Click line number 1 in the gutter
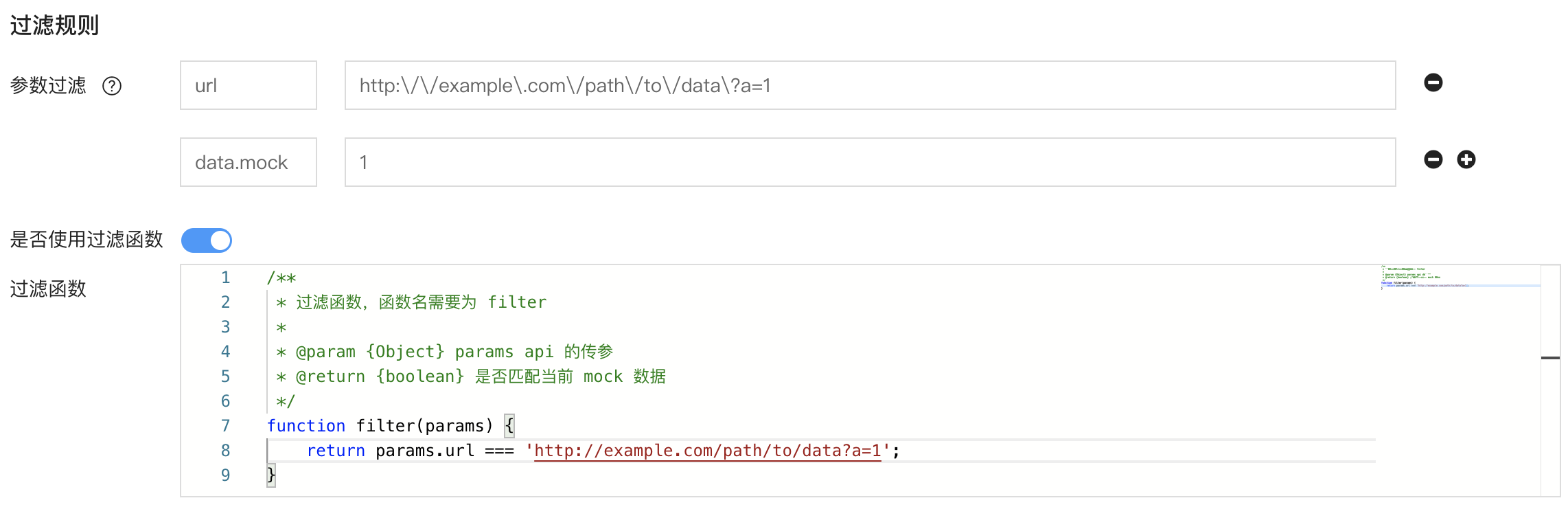 click(x=225, y=278)
